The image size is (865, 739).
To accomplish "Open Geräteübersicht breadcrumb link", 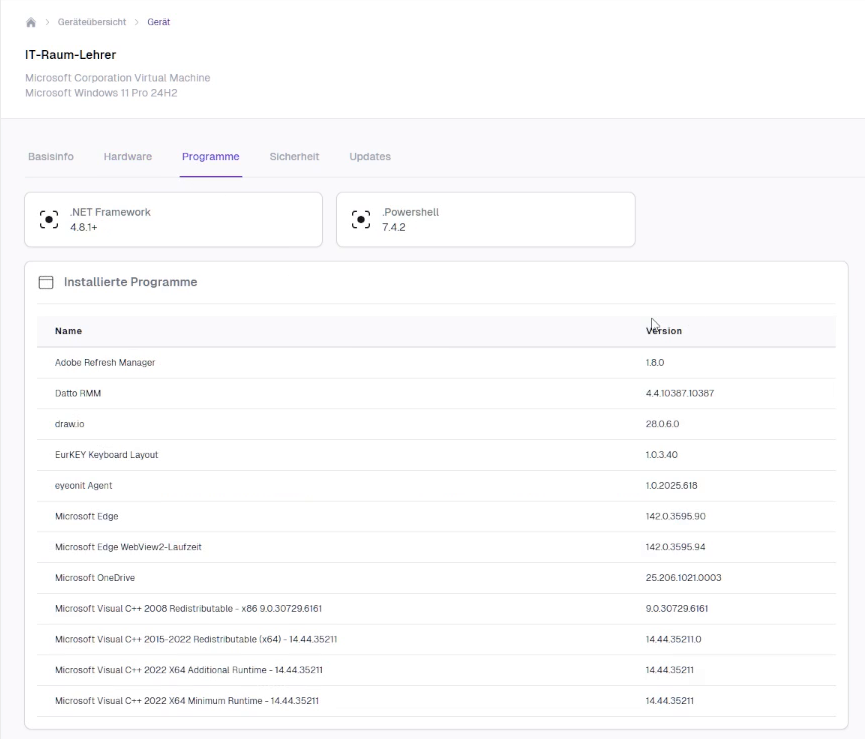I will (x=92, y=22).
